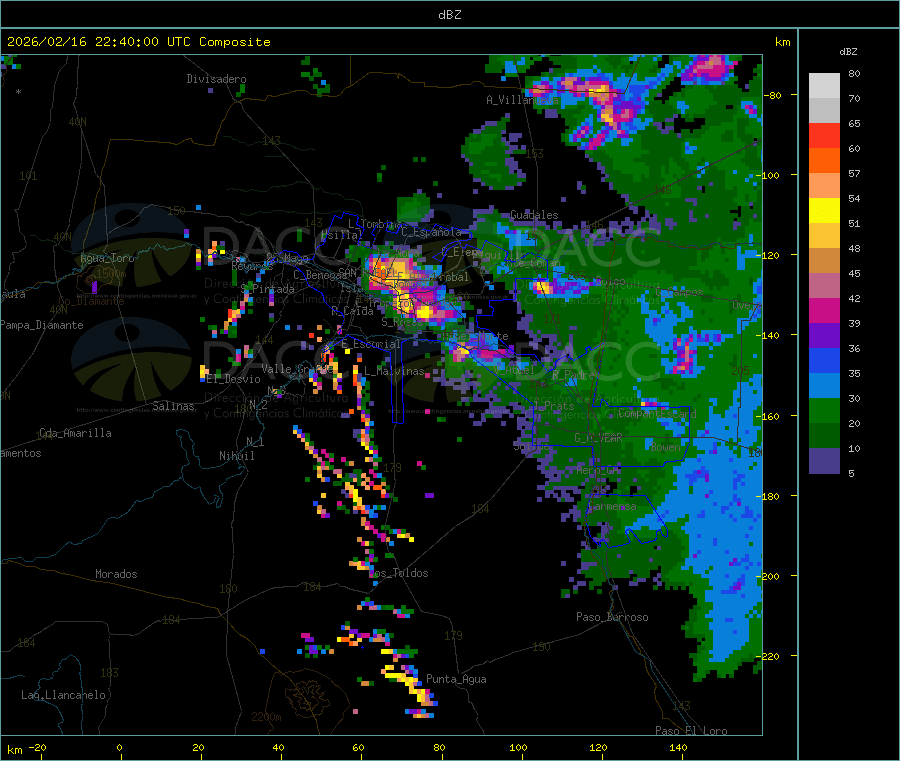Click the 80 km horizontal axis tick
Screen dimensions: 900x761
pyautogui.click(x=439, y=748)
